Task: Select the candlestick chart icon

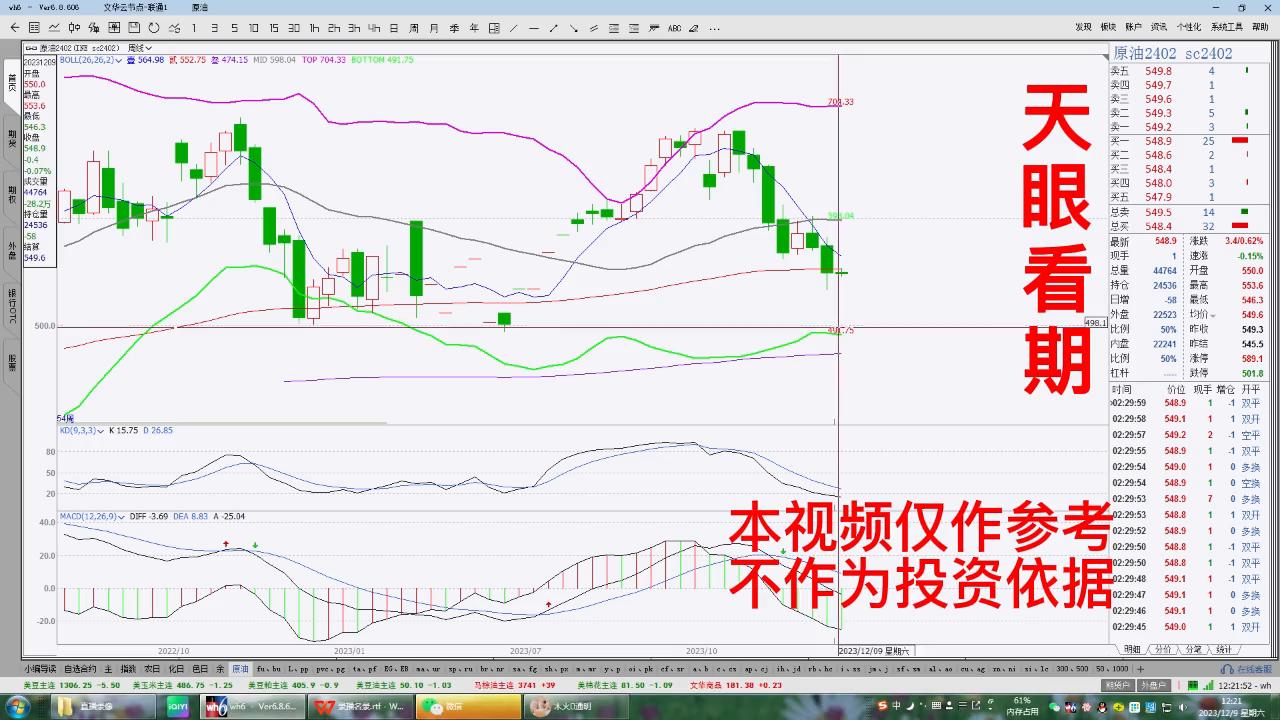Action: click(74, 28)
